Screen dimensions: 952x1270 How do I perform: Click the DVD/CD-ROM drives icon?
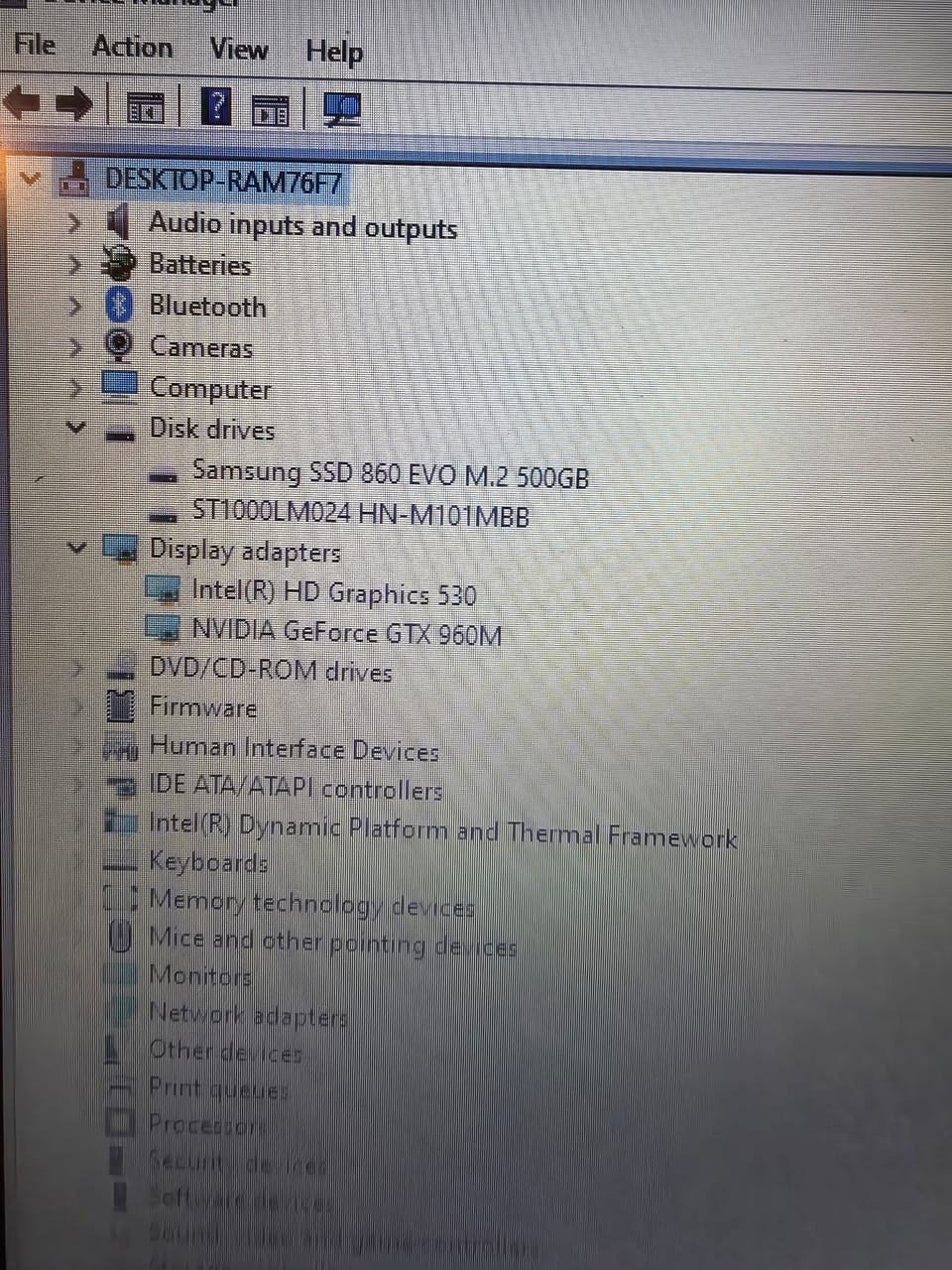121,667
